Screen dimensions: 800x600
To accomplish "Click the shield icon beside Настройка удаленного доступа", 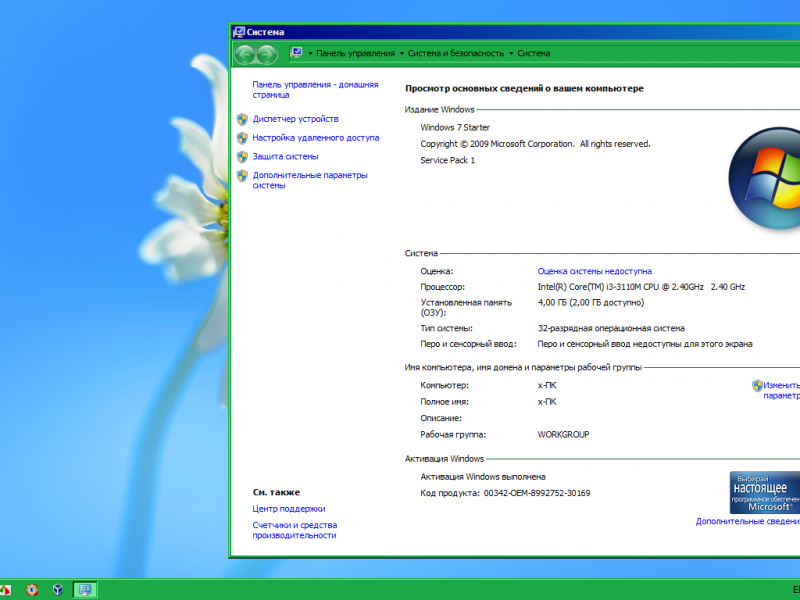I will (242, 138).
